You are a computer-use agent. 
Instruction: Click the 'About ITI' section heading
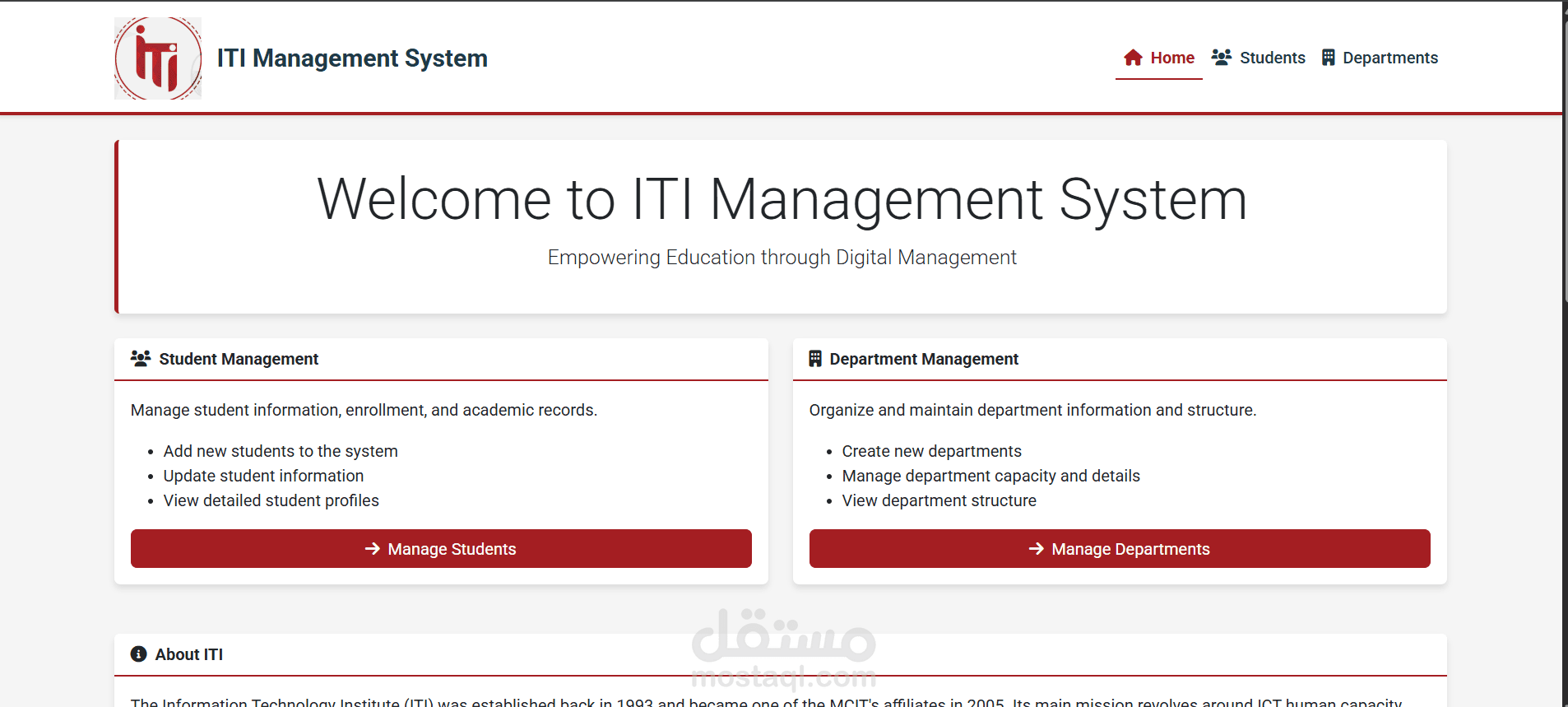(x=189, y=654)
